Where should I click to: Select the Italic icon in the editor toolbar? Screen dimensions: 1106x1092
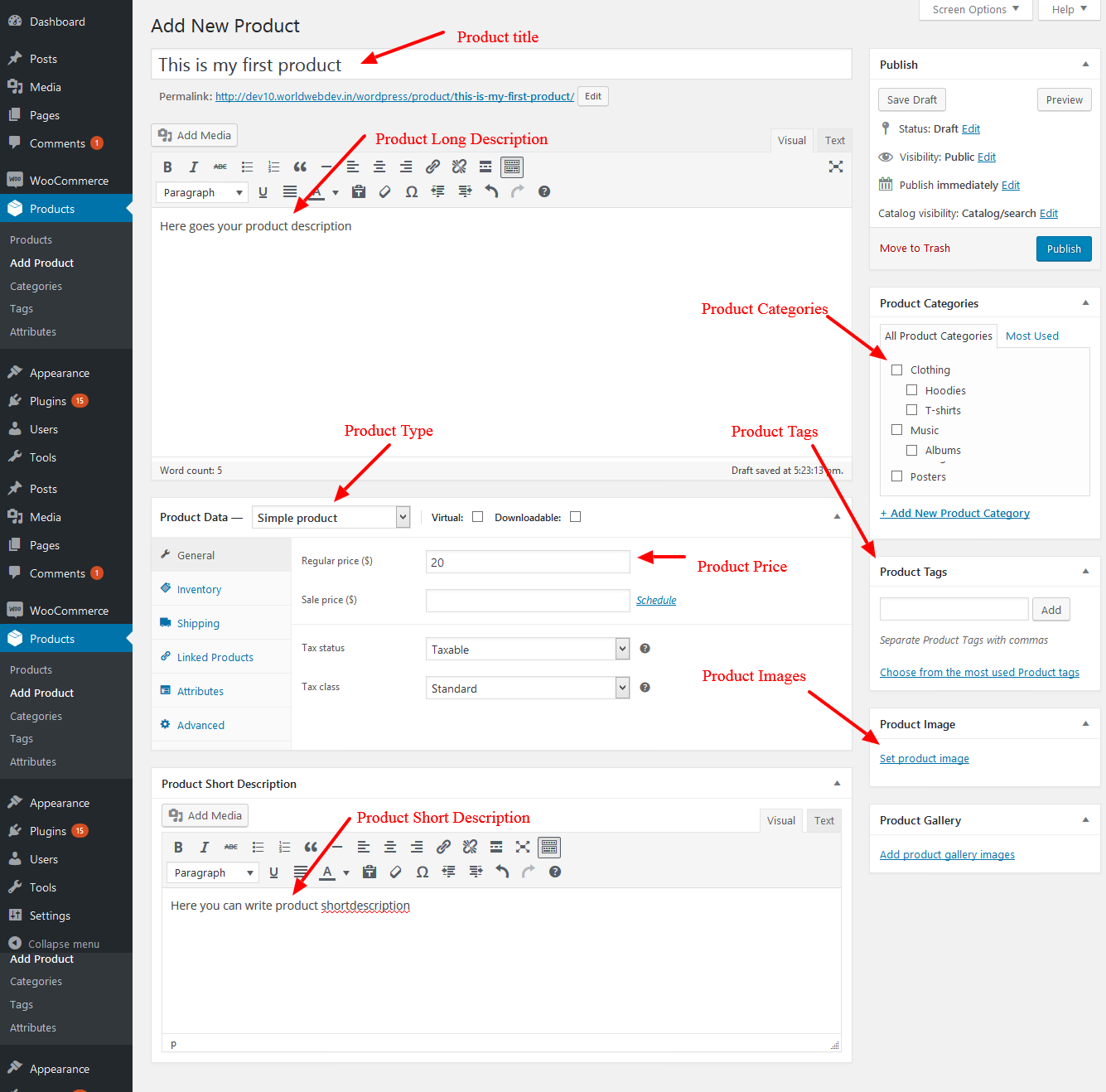(x=194, y=167)
